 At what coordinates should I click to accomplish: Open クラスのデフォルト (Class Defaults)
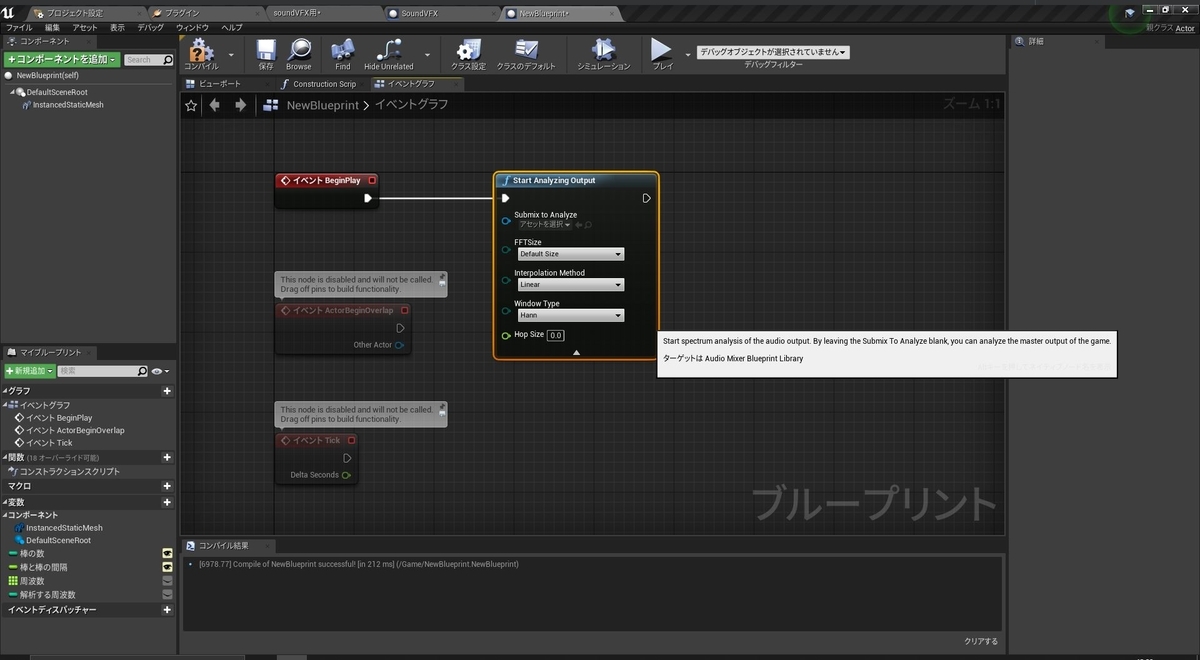[x=526, y=53]
